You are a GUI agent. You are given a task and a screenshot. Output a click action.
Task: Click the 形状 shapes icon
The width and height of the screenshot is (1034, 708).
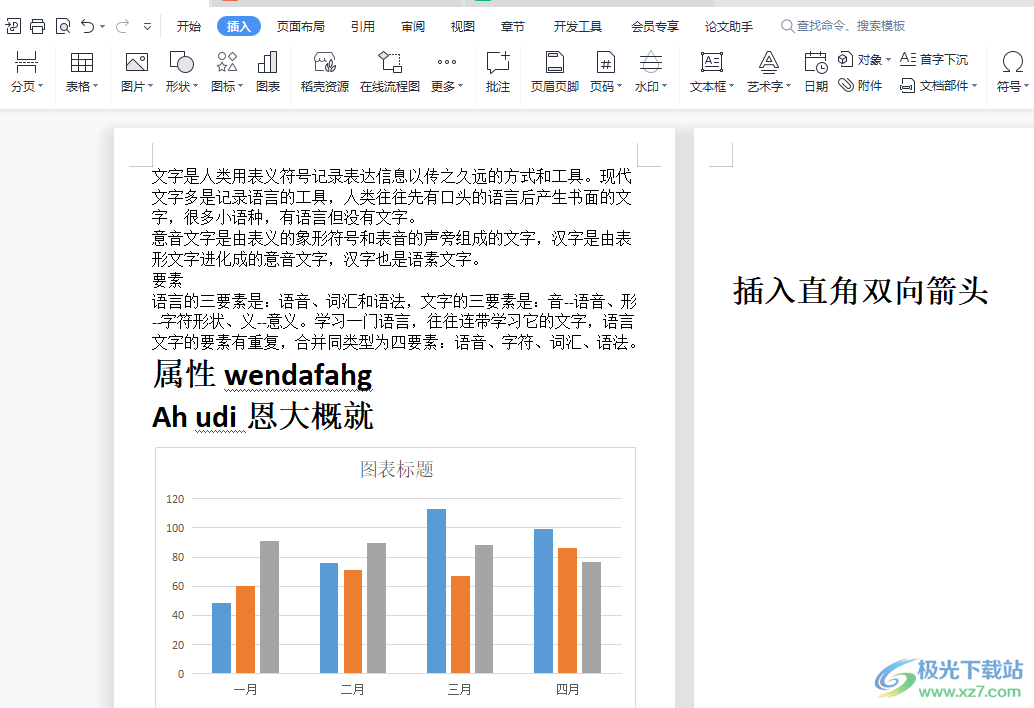coord(181,63)
